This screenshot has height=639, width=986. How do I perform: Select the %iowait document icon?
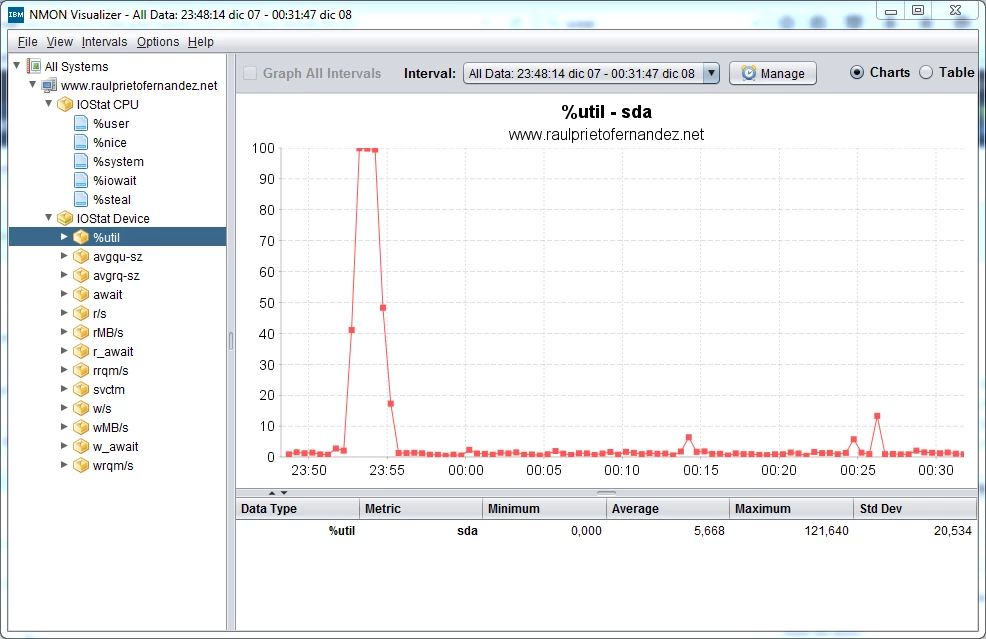click(x=81, y=180)
